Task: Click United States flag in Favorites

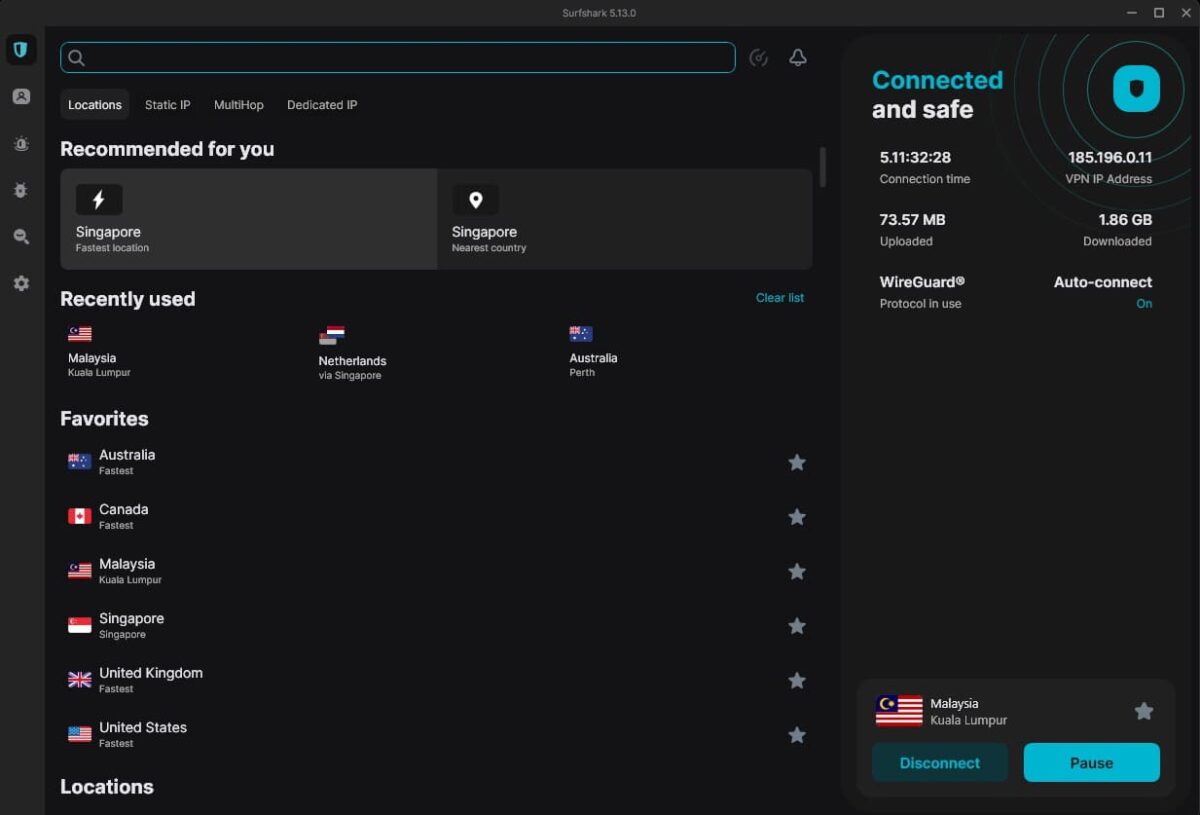Action: coord(80,734)
